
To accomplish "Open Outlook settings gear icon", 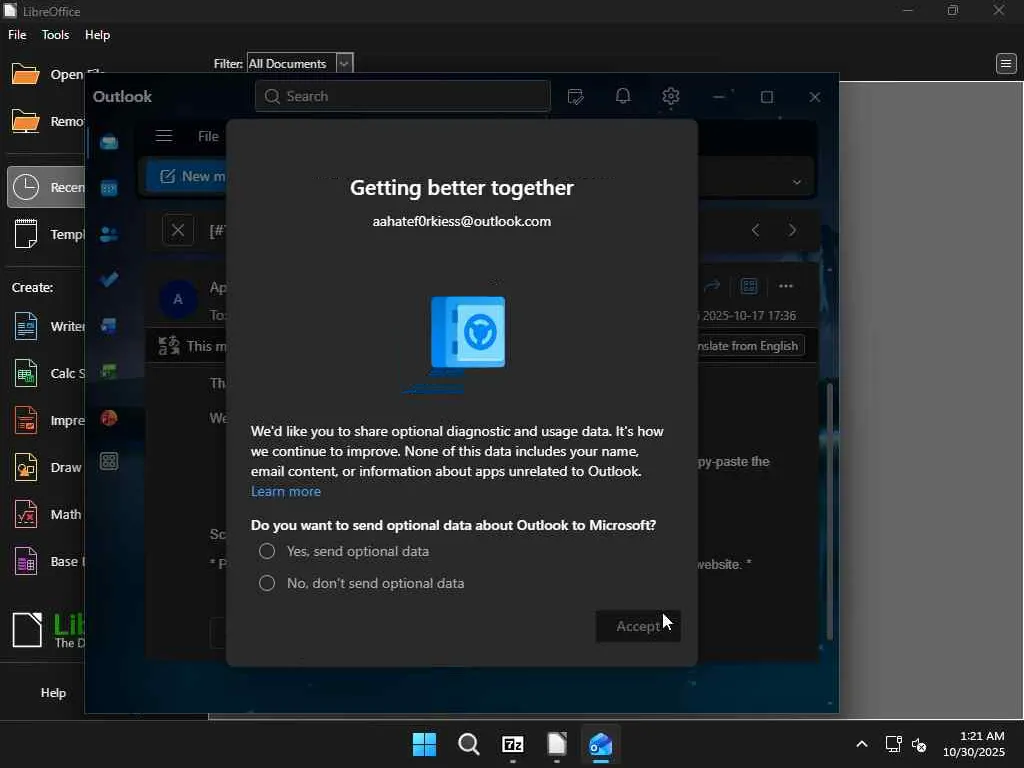I will (x=671, y=97).
